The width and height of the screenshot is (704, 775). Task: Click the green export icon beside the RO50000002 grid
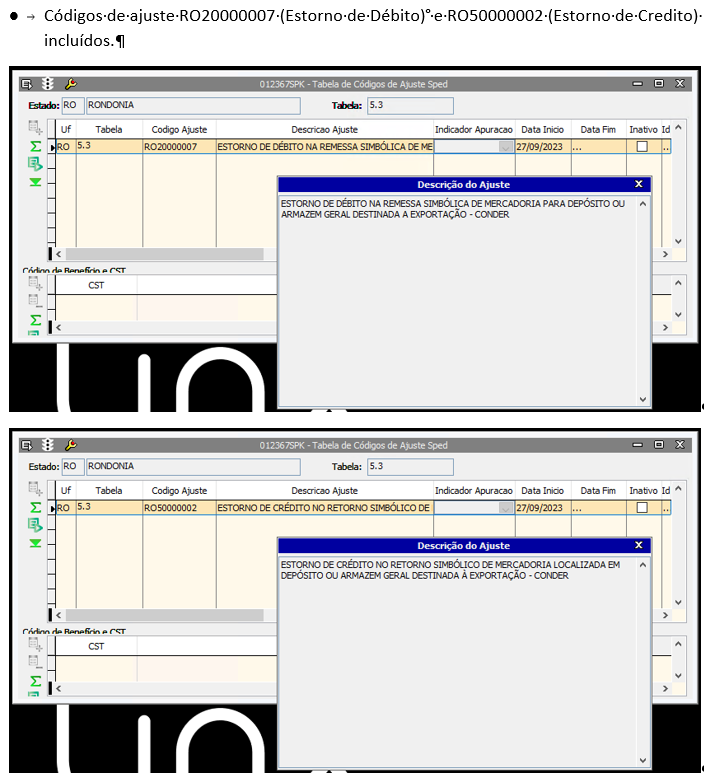(x=35, y=525)
